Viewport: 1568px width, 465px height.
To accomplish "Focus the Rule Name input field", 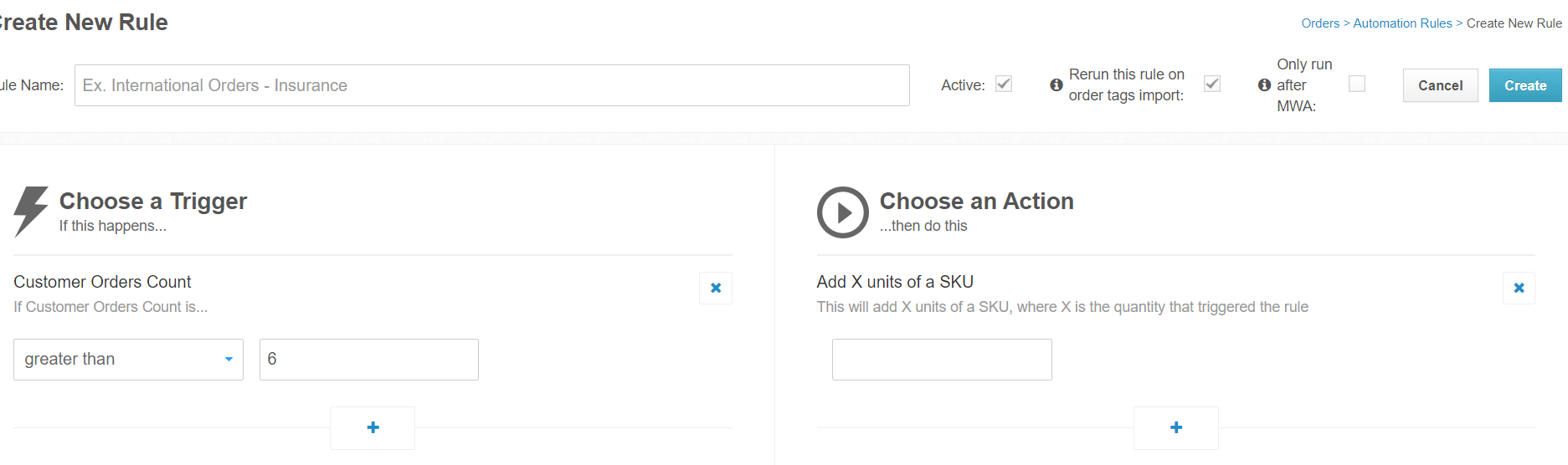I will (492, 85).
